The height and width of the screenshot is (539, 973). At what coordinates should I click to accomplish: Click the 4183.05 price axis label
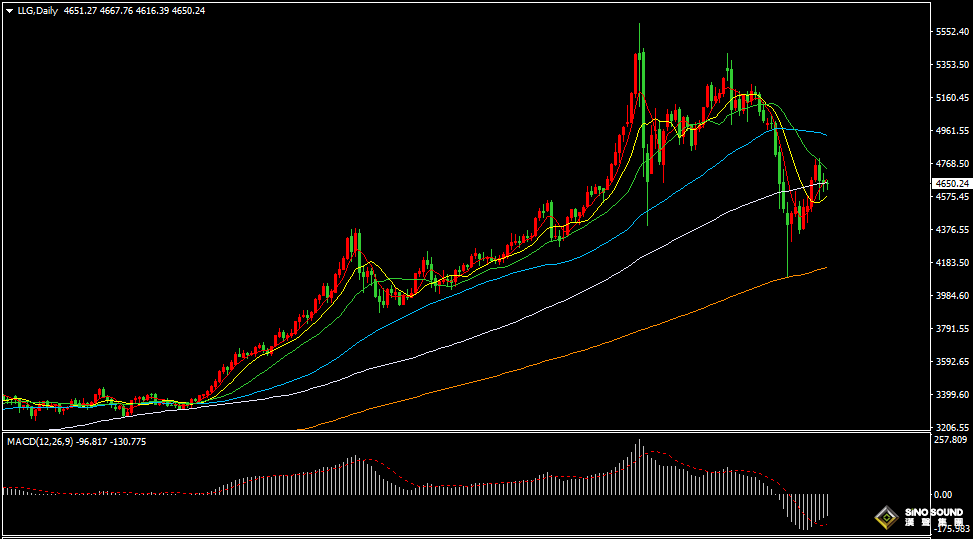pos(951,263)
